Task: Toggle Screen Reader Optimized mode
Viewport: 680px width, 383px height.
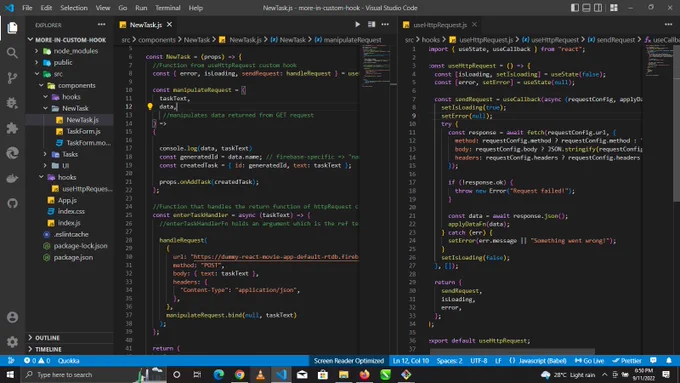Action: click(x=349, y=360)
